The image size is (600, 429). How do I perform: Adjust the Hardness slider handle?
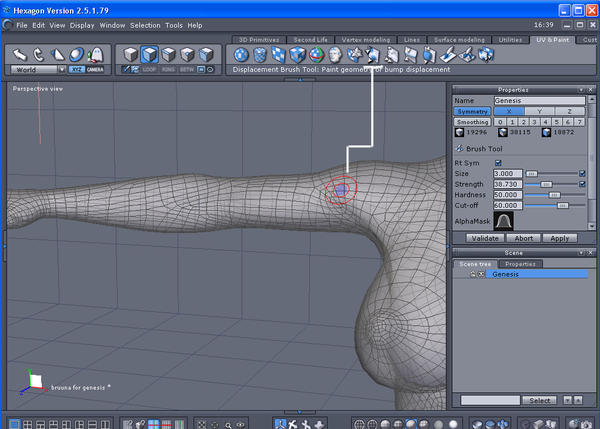pos(556,194)
